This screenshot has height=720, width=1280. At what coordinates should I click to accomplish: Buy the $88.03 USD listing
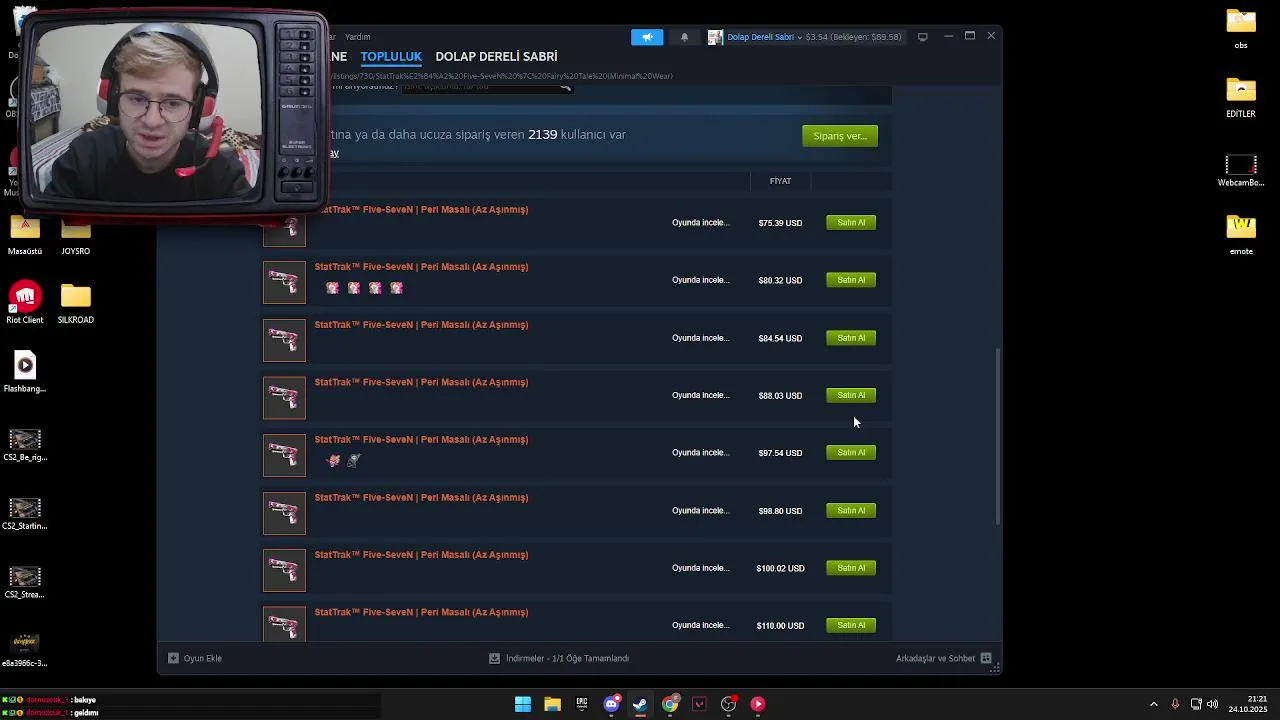pyautogui.click(x=851, y=395)
